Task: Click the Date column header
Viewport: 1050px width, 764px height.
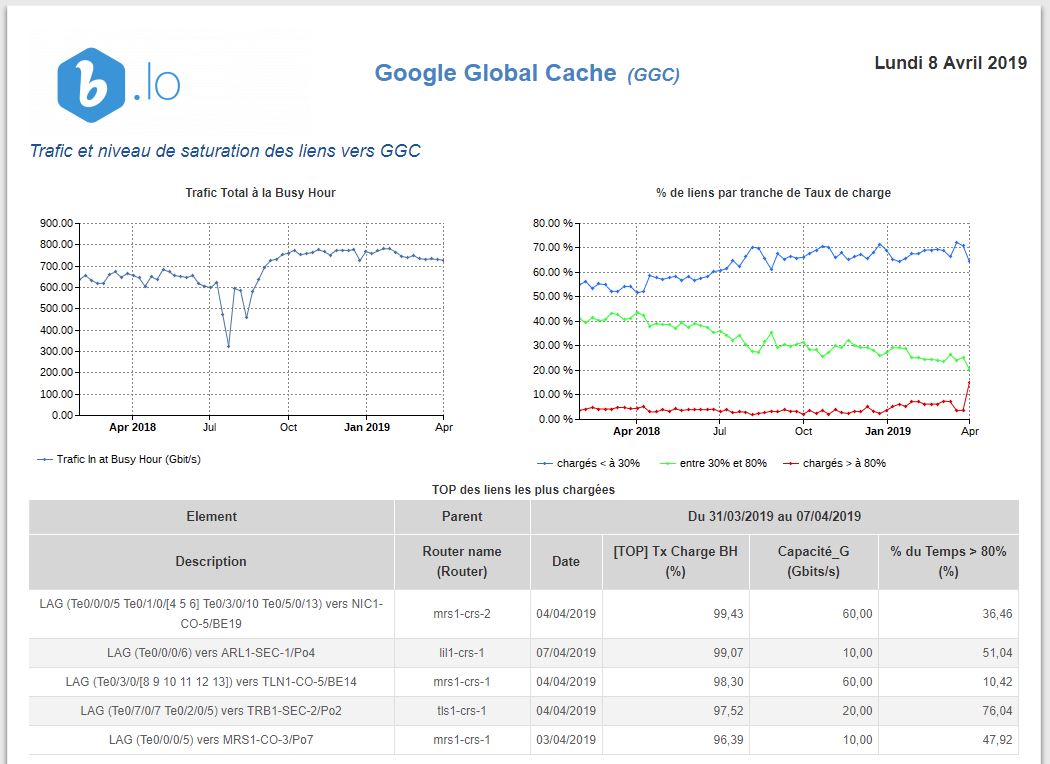Action: (567, 562)
